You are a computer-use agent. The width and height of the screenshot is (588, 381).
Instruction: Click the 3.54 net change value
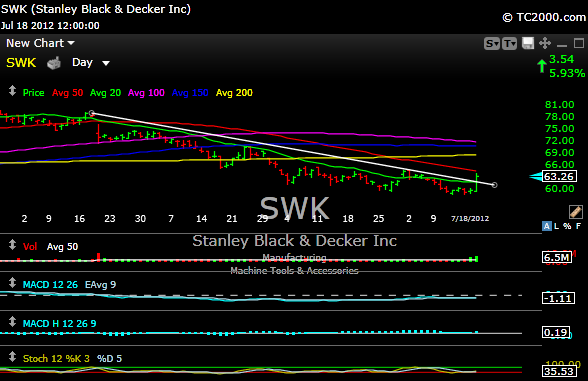(x=561, y=59)
